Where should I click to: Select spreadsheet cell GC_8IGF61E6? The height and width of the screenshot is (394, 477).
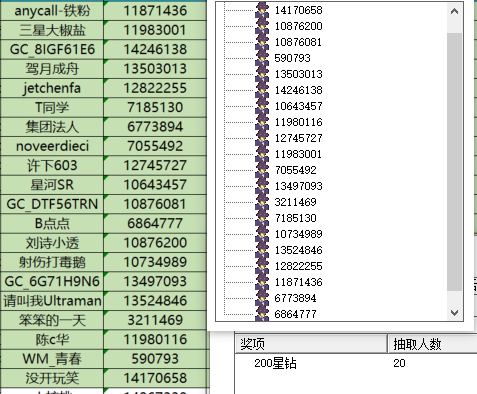[x=52, y=49]
